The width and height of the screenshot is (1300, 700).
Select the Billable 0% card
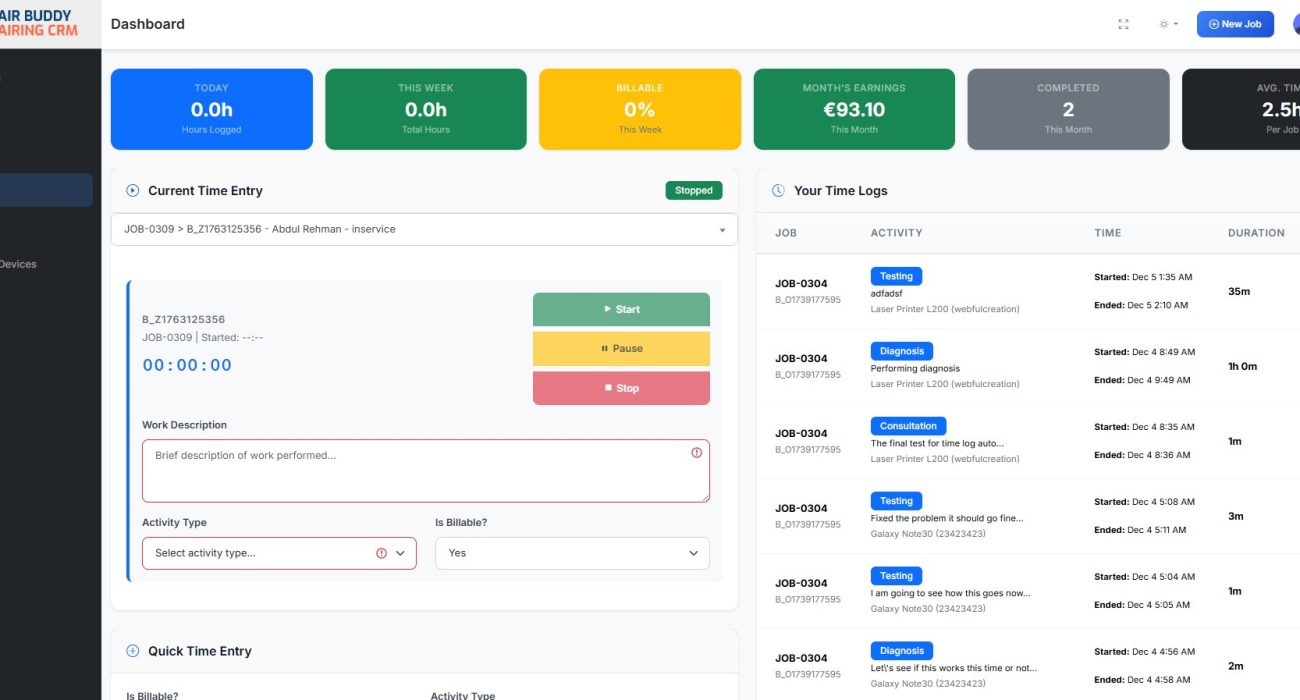point(640,109)
